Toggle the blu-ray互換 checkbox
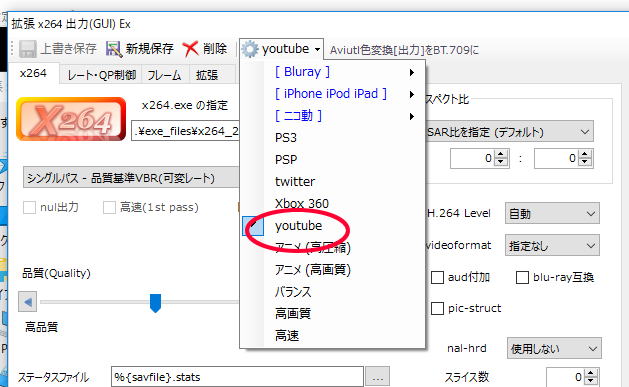Viewport: 629px width, 387px height. [x=522, y=278]
